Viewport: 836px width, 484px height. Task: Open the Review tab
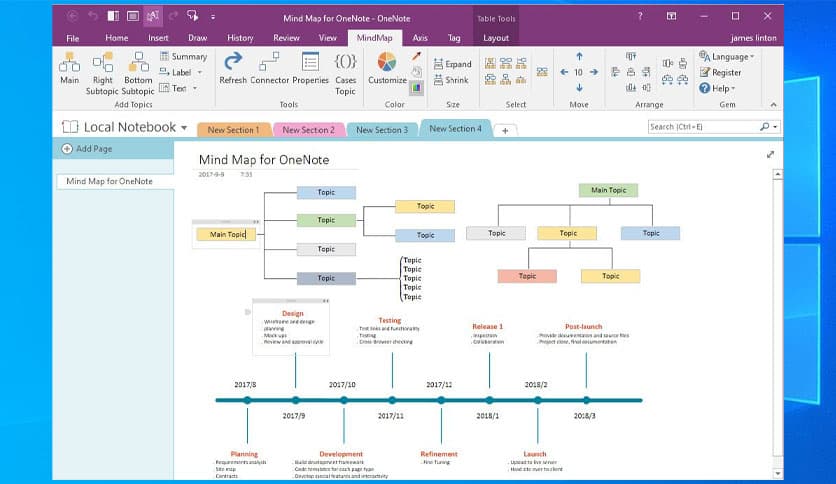[x=286, y=38]
